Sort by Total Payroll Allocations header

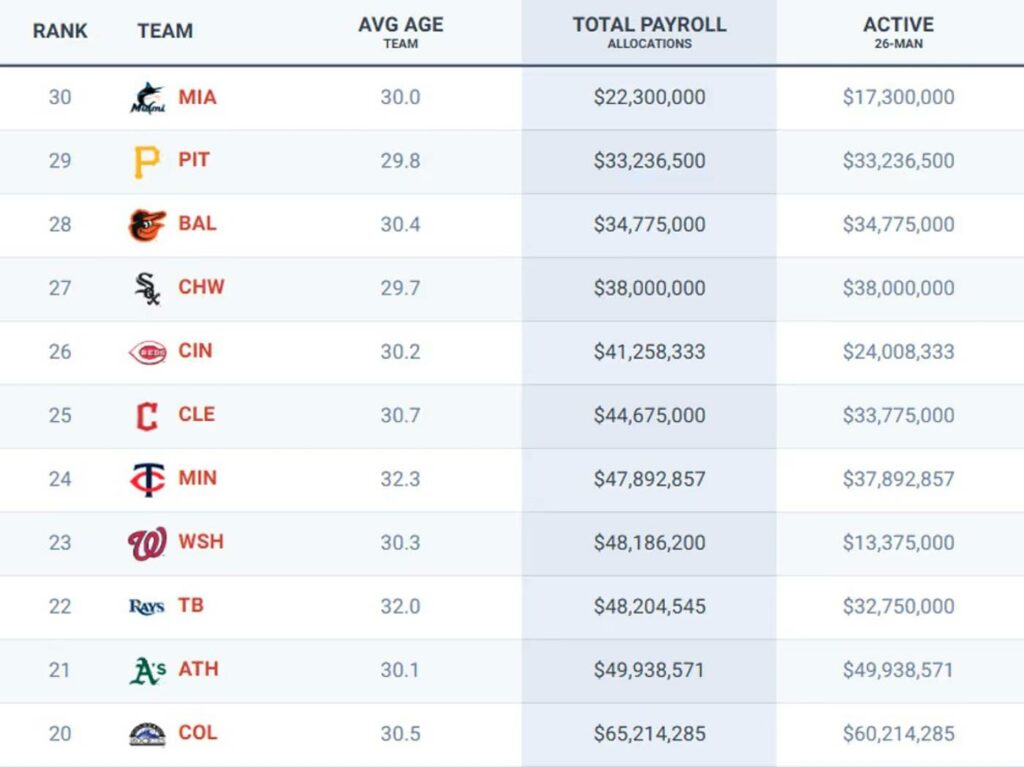tap(649, 32)
